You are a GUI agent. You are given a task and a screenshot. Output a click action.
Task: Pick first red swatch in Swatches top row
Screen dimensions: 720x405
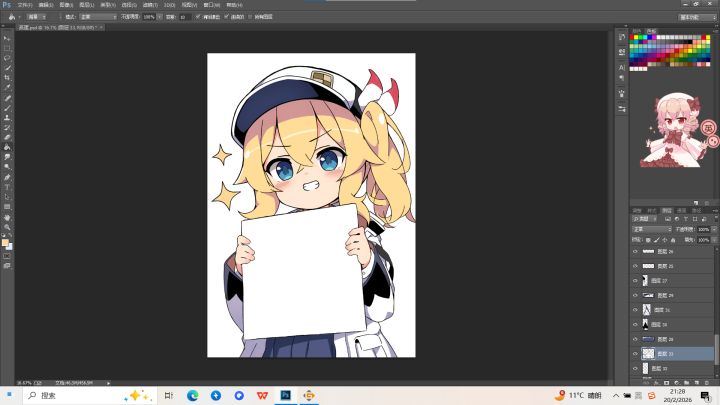tap(631, 37)
